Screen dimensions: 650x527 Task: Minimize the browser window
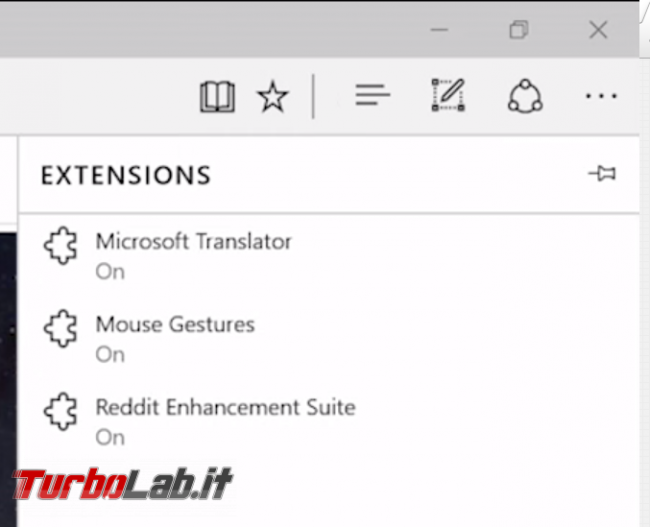click(x=439, y=30)
